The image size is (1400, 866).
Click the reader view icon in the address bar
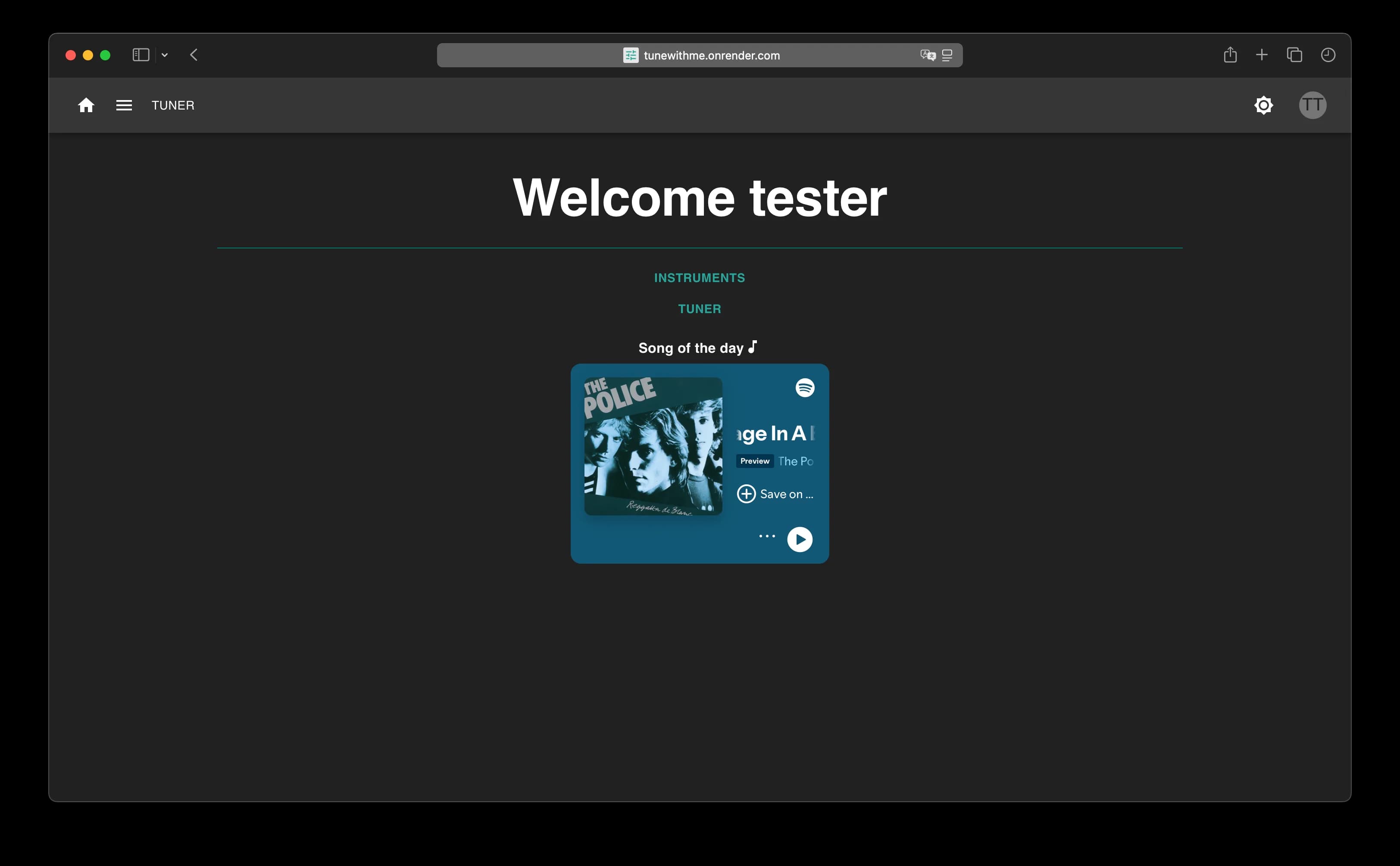(x=947, y=55)
